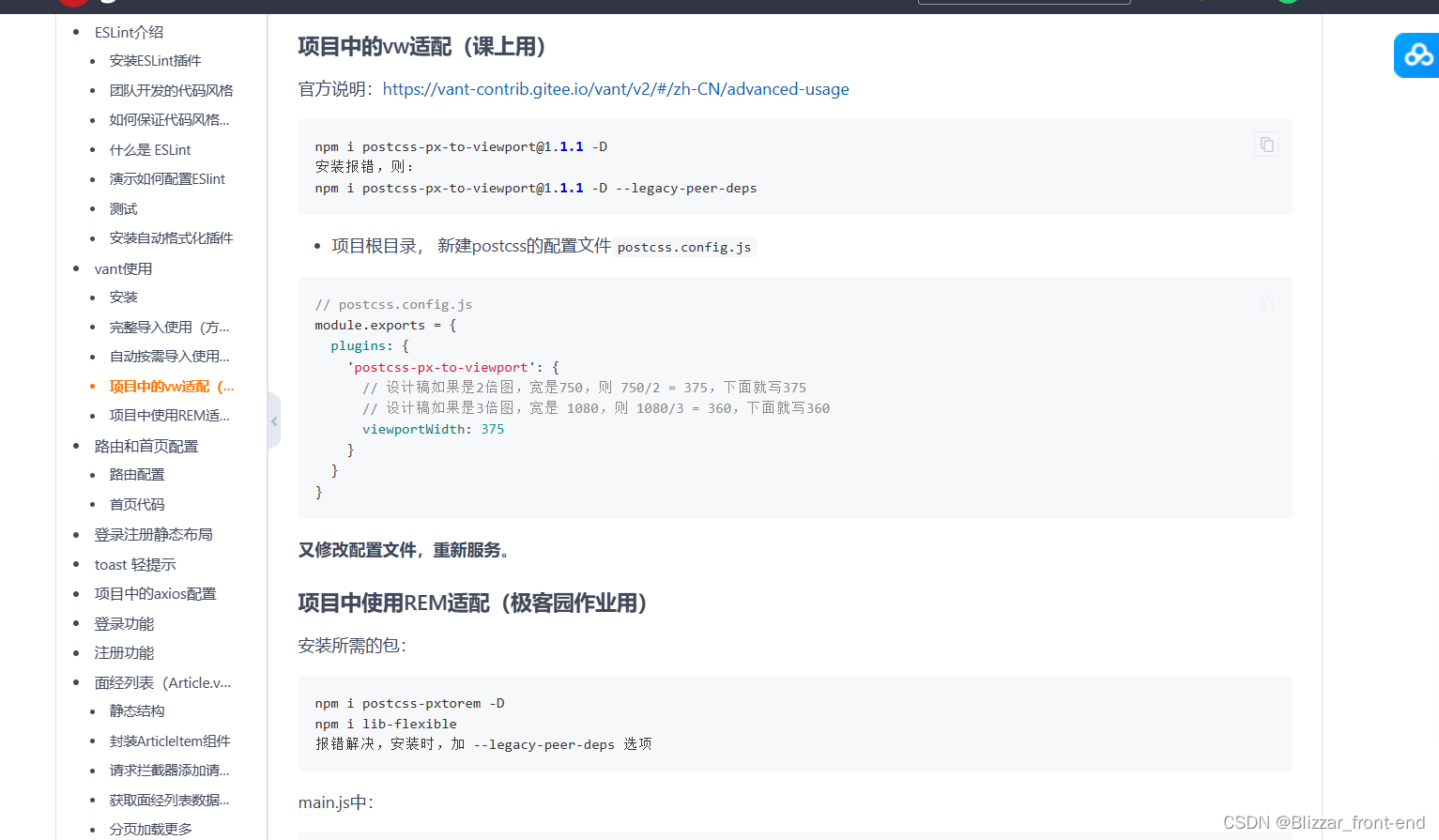Click the text 安装所需的包：

pyautogui.click(x=352, y=646)
